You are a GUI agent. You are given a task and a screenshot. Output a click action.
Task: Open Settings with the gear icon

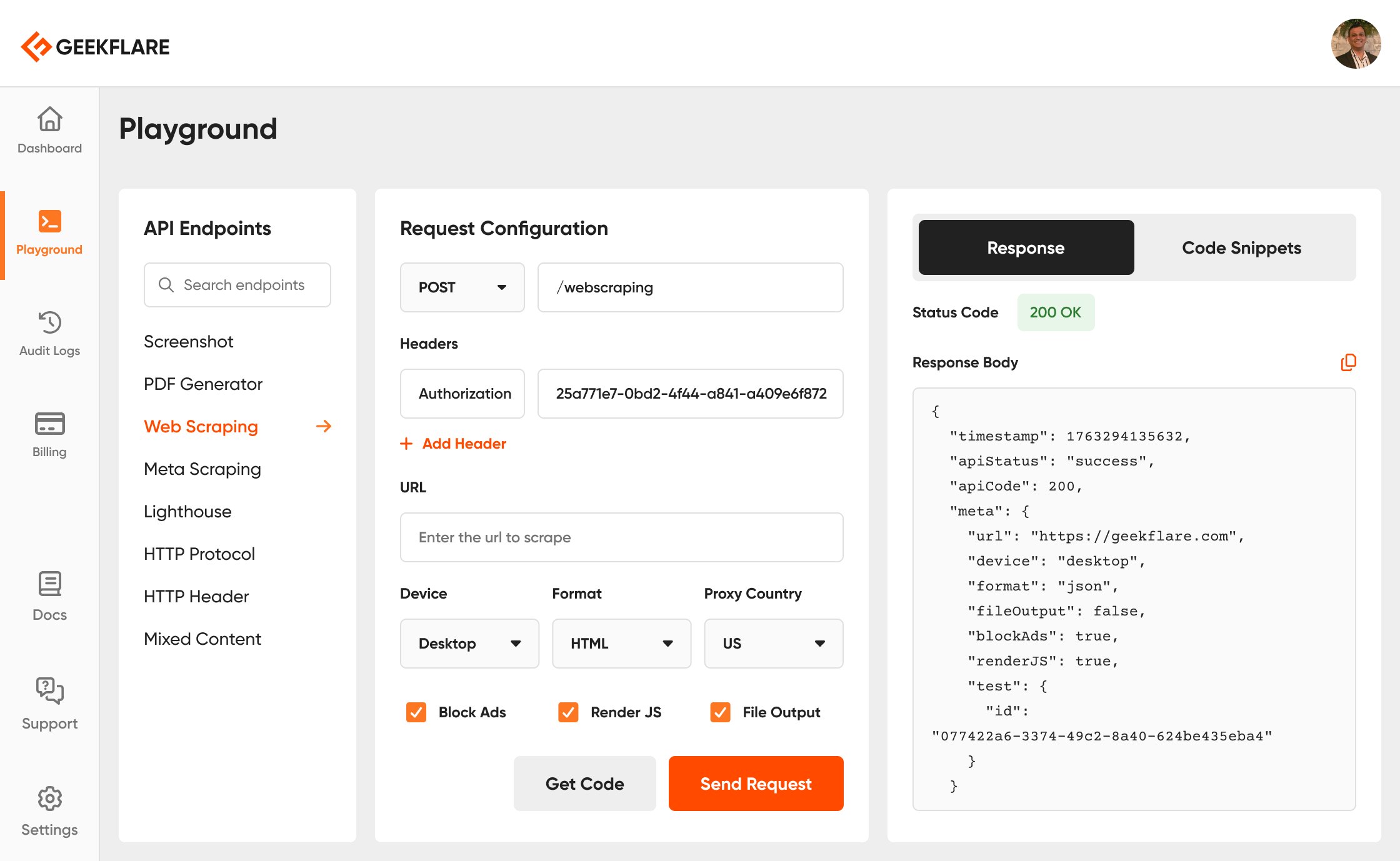coord(49,799)
